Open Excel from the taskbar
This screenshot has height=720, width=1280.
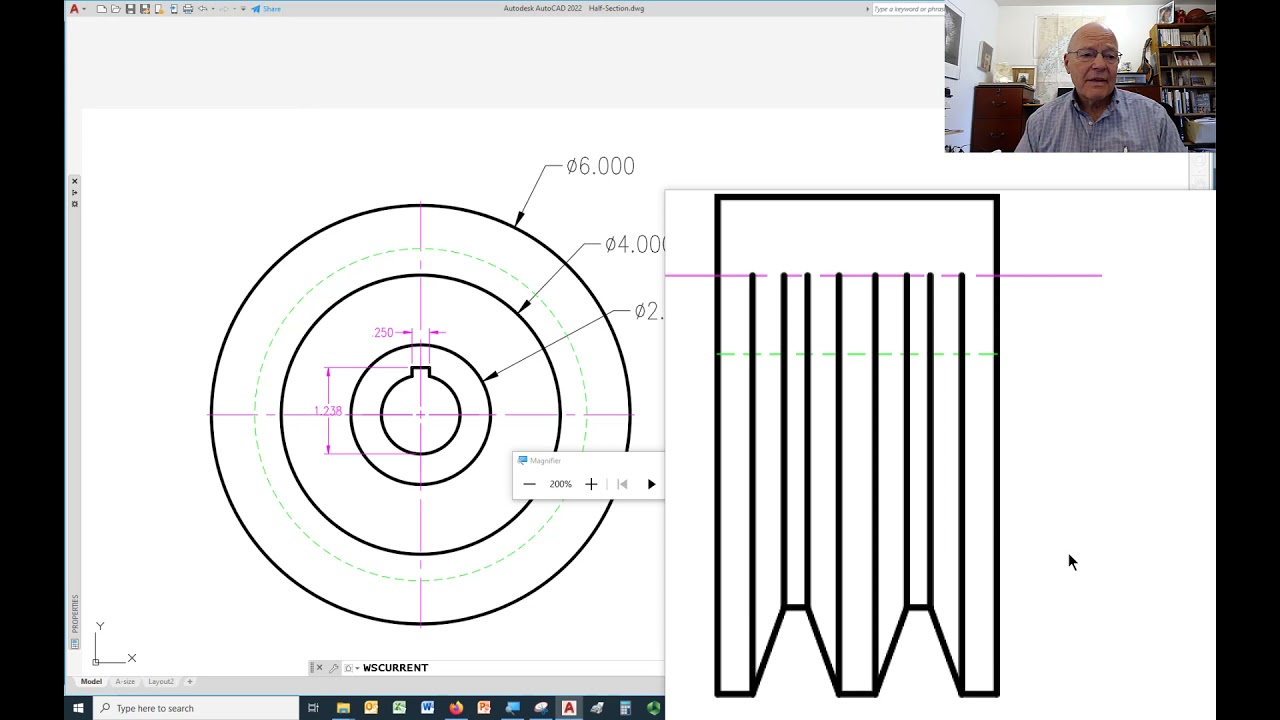399,708
